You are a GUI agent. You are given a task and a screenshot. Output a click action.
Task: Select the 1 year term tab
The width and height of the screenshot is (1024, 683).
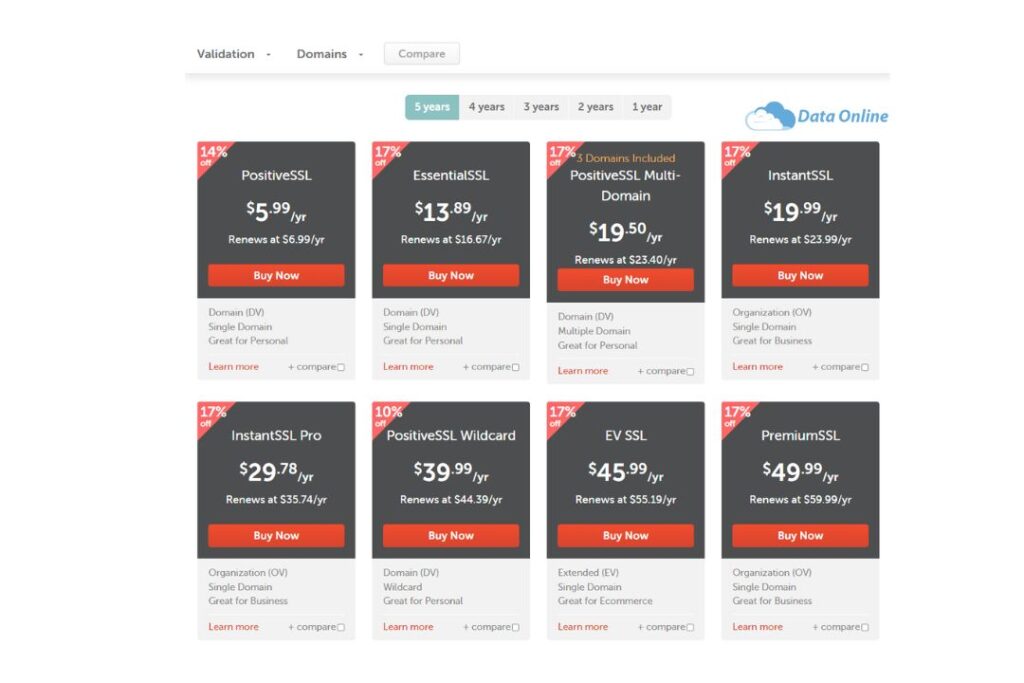coord(647,107)
